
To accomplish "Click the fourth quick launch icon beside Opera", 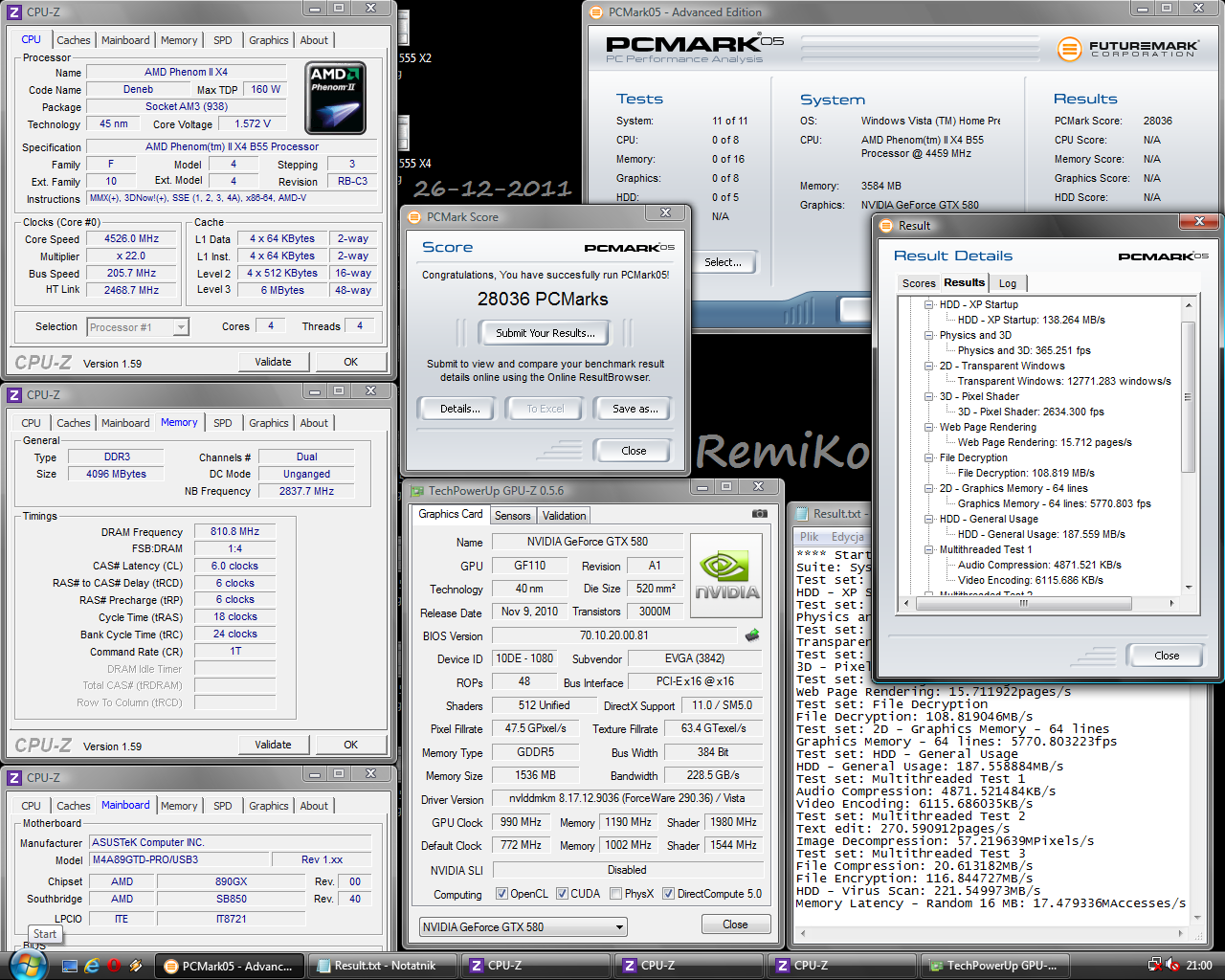I will 136,966.
